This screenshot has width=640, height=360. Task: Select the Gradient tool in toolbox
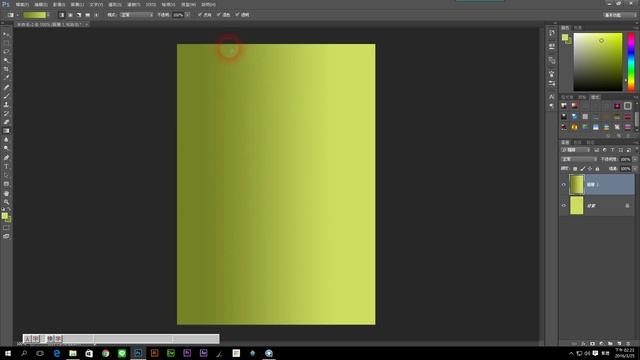[x=6, y=131]
